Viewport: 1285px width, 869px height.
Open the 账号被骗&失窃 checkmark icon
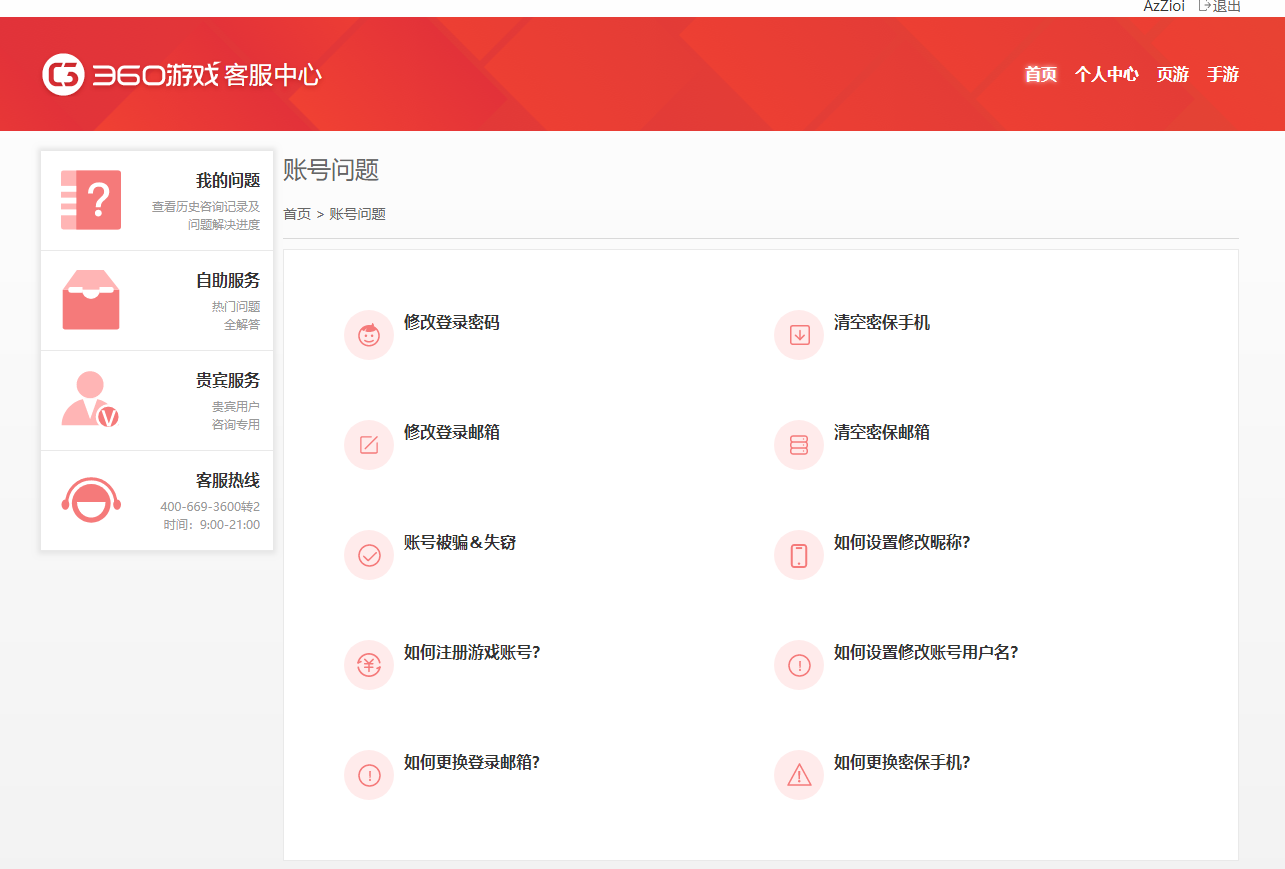[x=368, y=554]
